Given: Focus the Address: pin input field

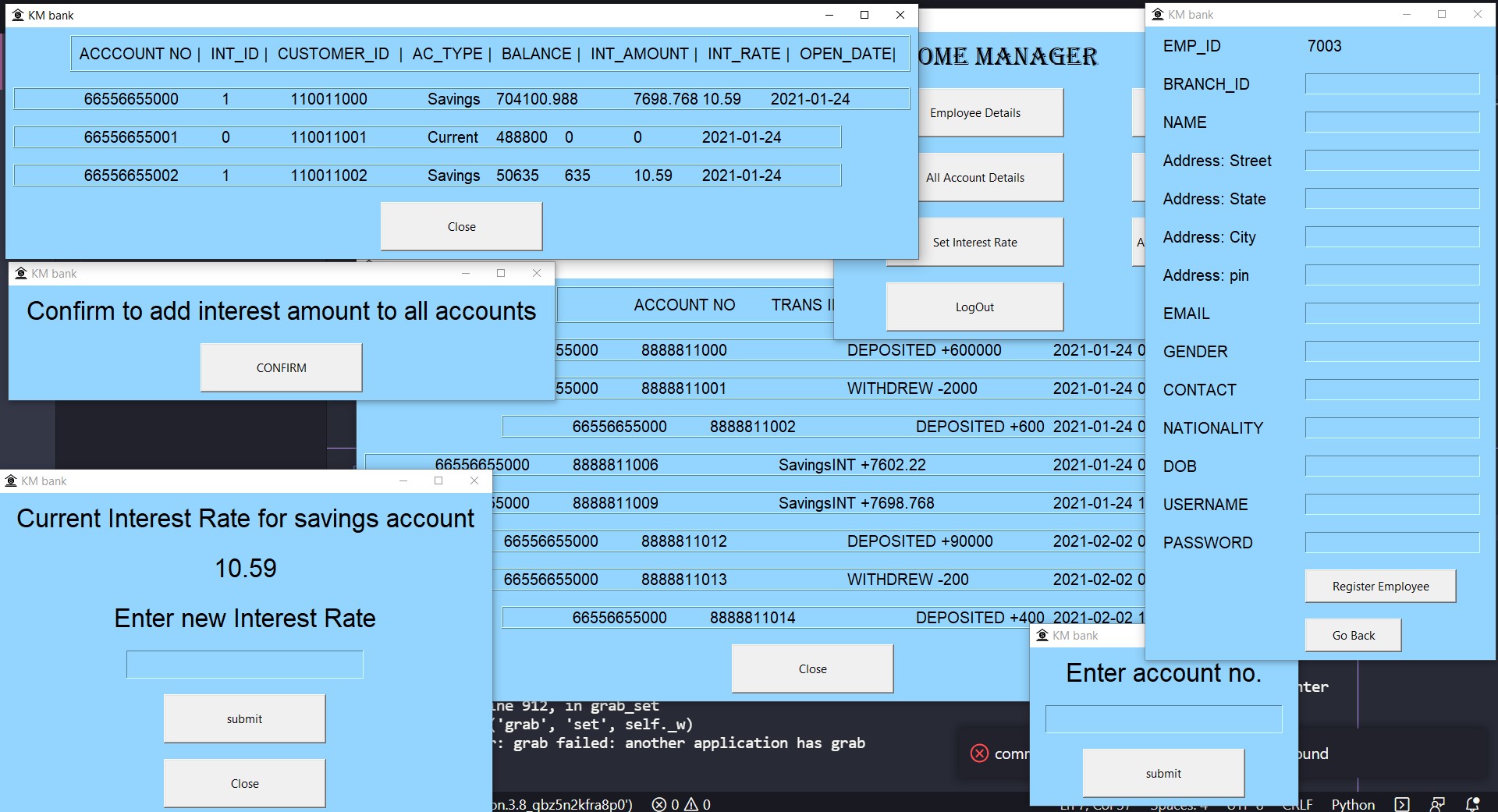Looking at the screenshot, I should coord(1392,275).
